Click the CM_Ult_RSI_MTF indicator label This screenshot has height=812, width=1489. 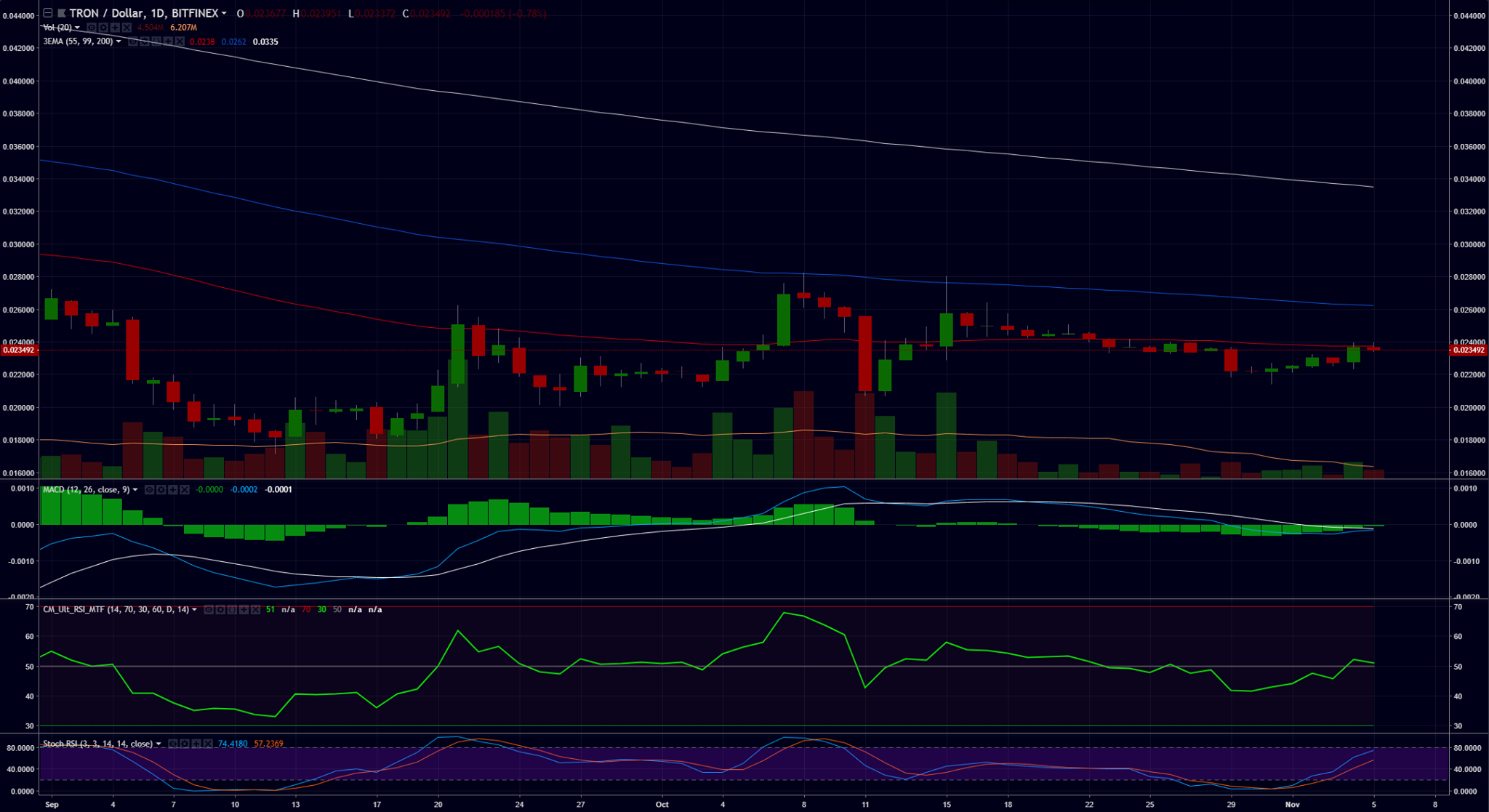click(115, 610)
